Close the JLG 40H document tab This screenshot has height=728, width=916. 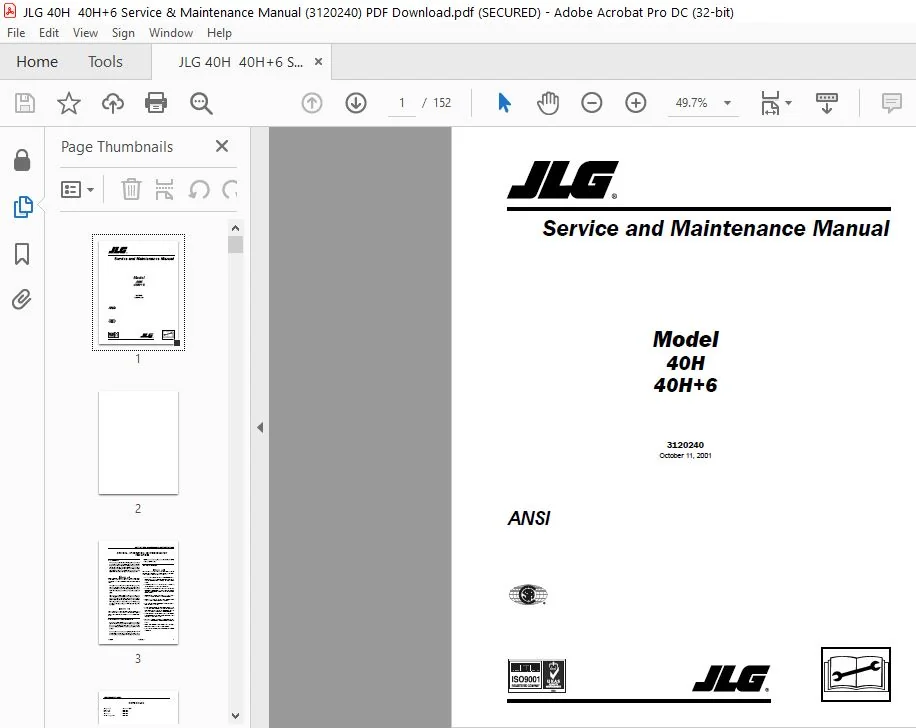(x=318, y=61)
